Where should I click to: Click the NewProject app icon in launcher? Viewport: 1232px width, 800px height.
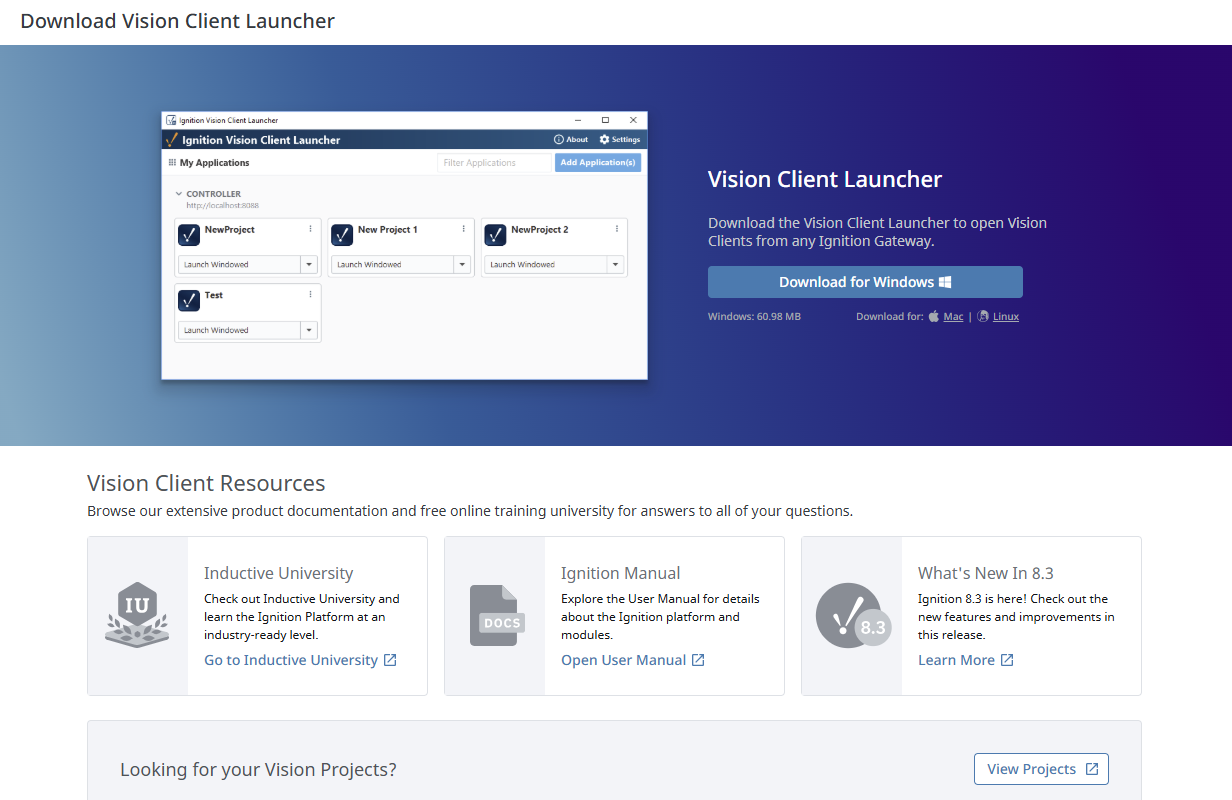point(189,235)
